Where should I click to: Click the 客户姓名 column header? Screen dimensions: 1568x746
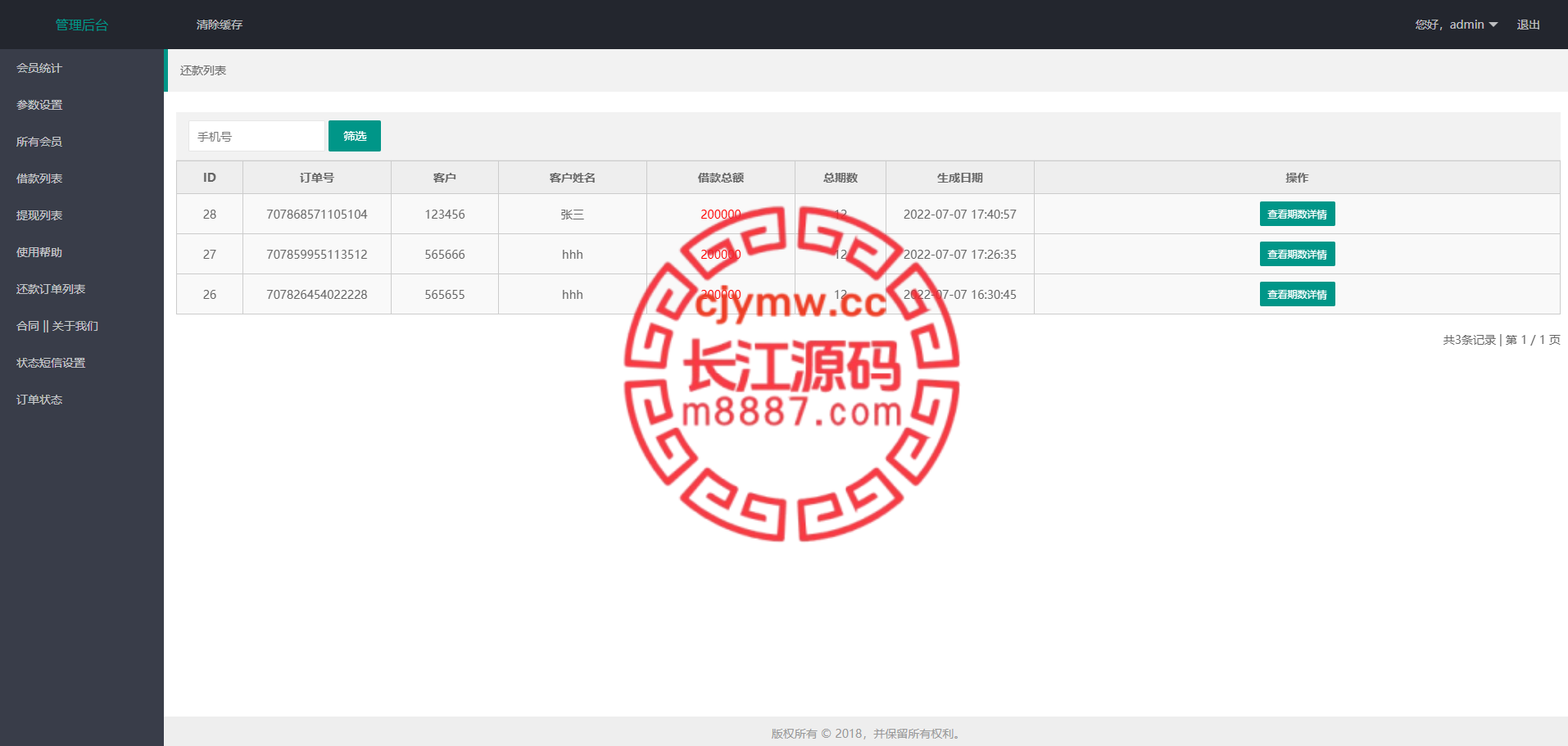coord(573,178)
